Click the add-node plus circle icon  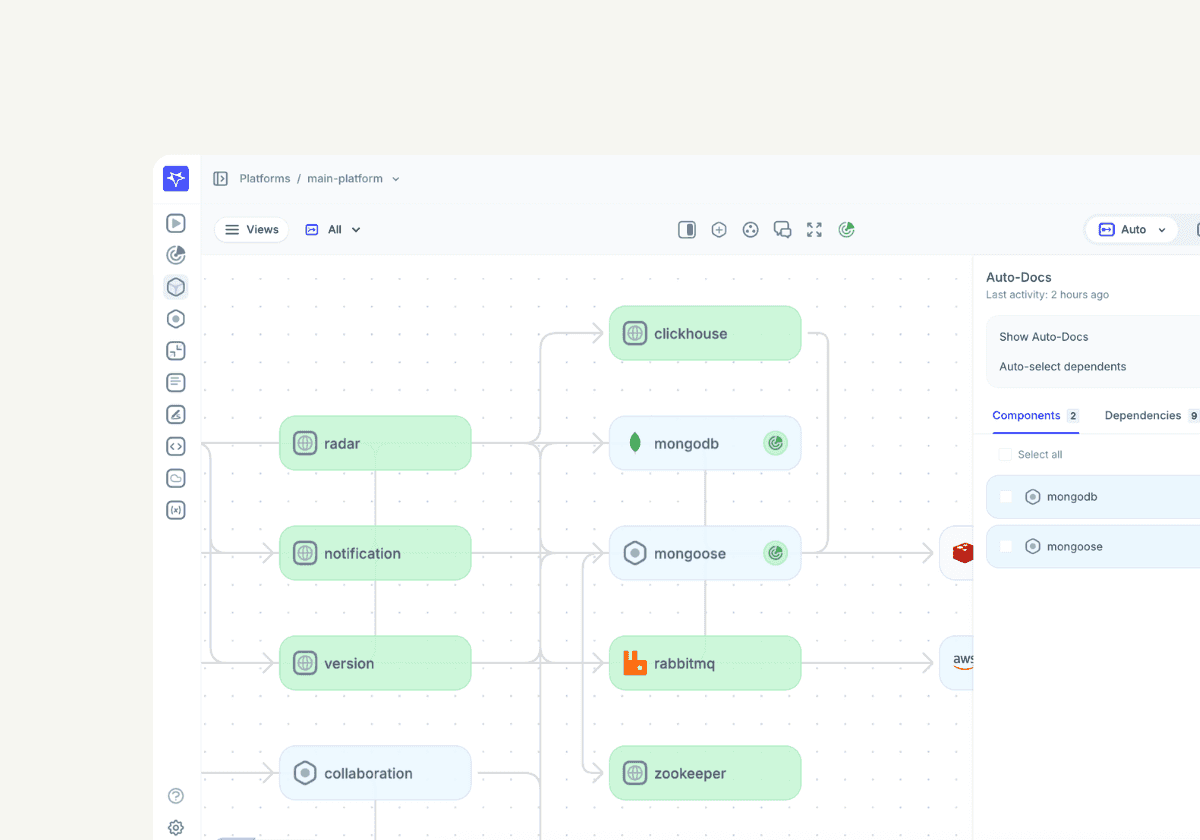[719, 230]
